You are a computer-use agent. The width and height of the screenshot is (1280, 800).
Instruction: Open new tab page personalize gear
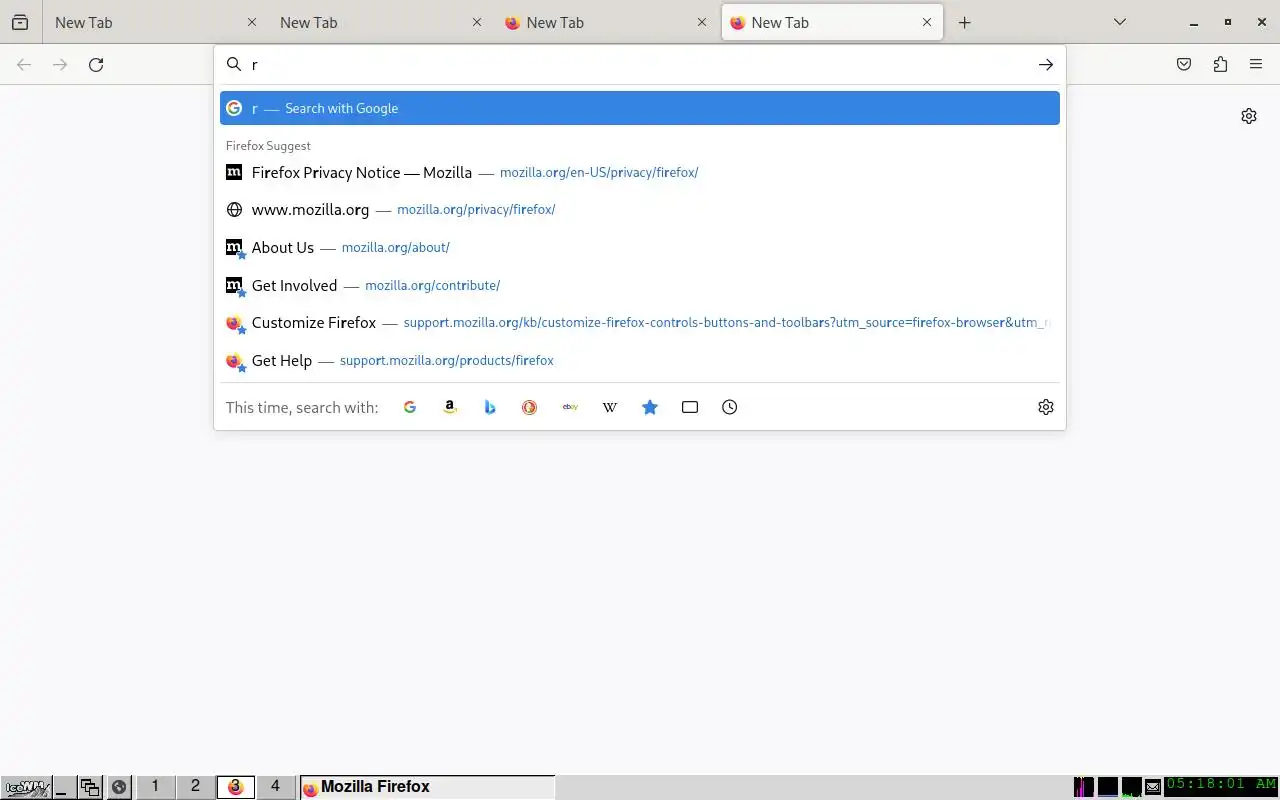click(1249, 116)
